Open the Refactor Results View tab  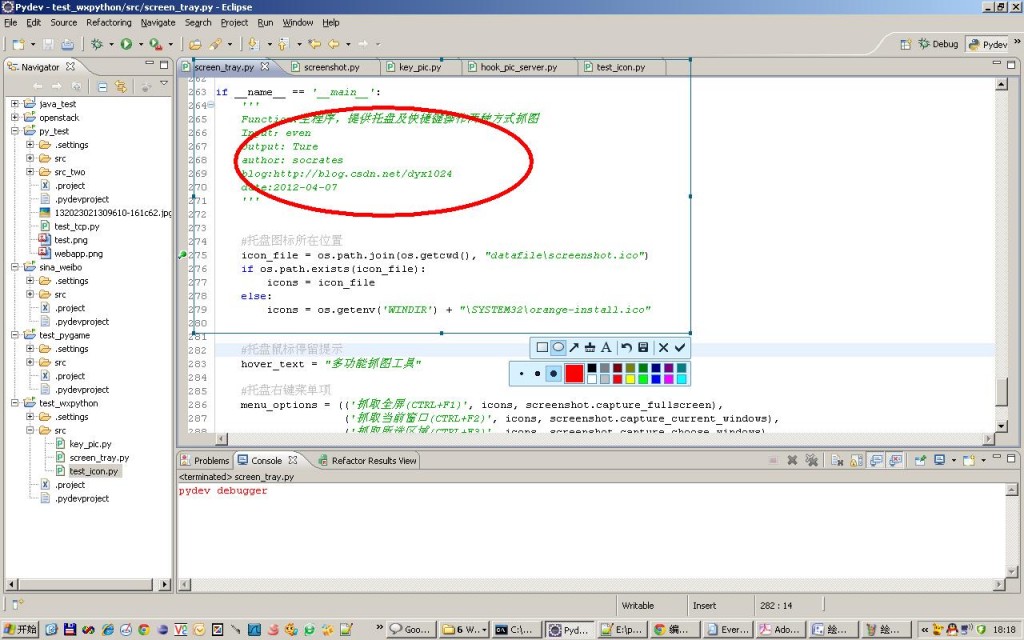[367, 460]
